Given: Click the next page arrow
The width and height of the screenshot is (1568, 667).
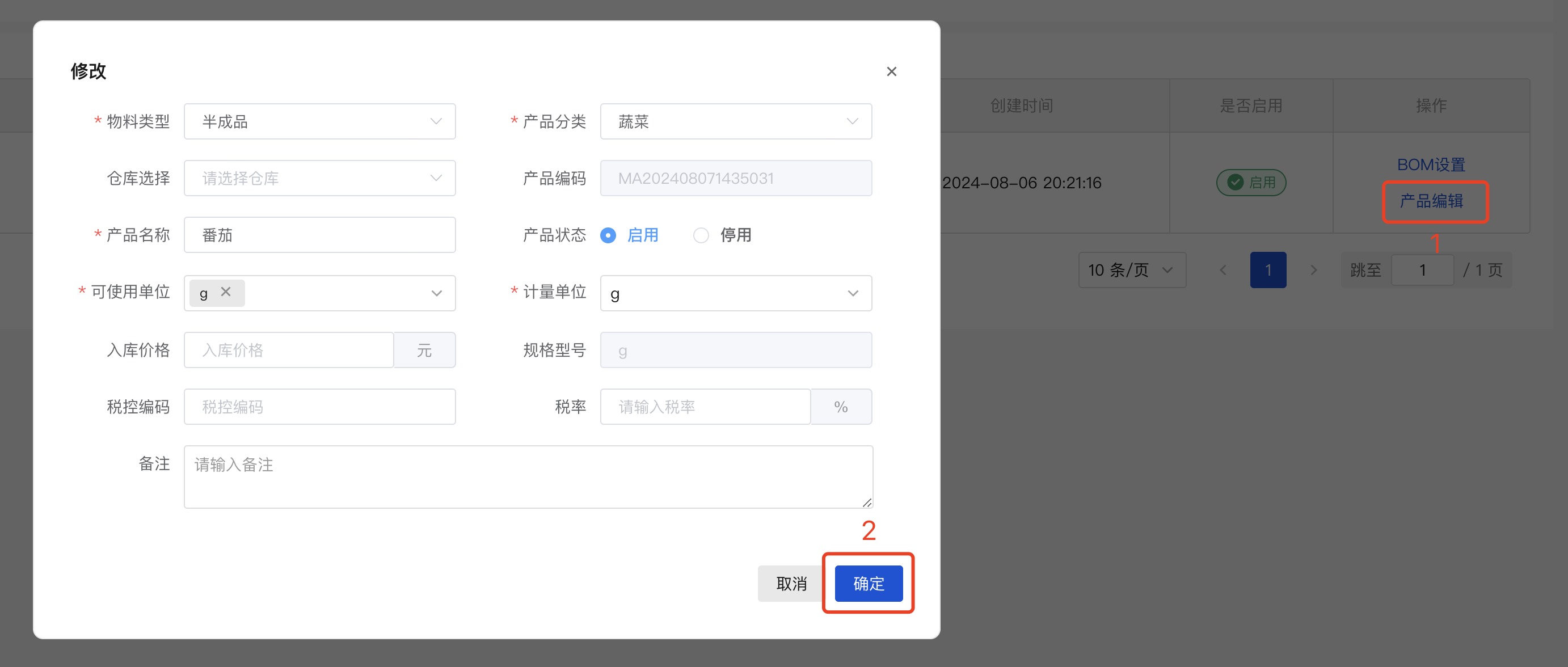Looking at the screenshot, I should tap(1314, 269).
